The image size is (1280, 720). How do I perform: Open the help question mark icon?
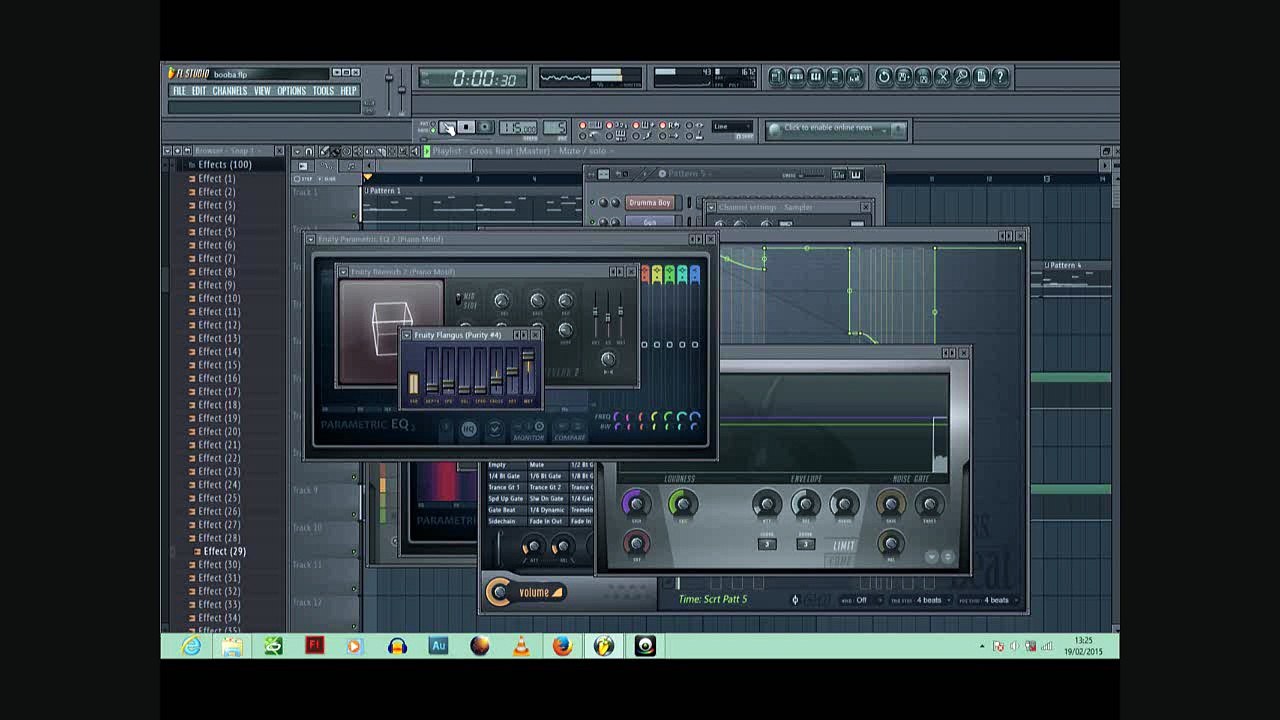(x=1000, y=76)
